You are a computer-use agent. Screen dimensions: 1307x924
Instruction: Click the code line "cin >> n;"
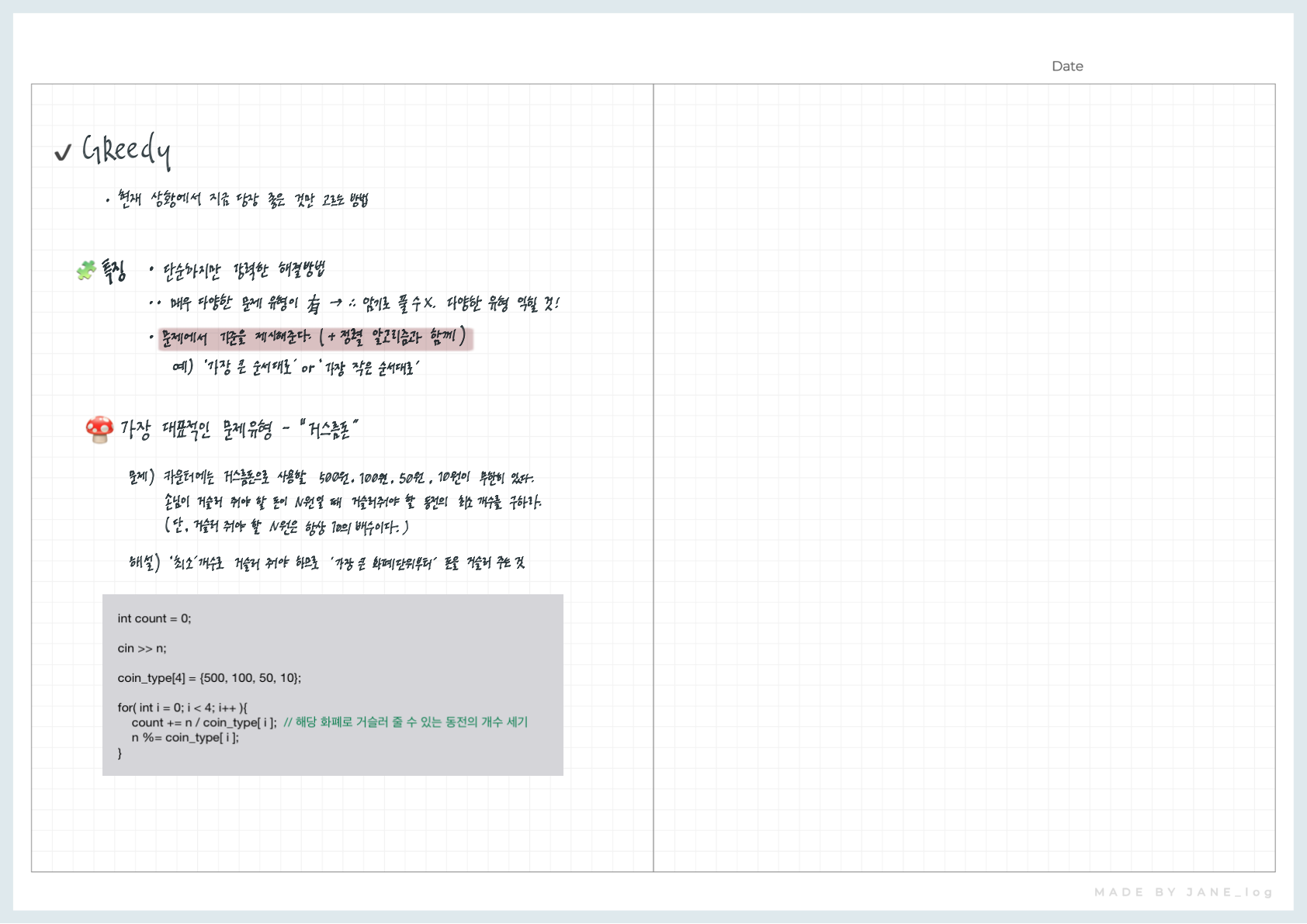click(142, 649)
